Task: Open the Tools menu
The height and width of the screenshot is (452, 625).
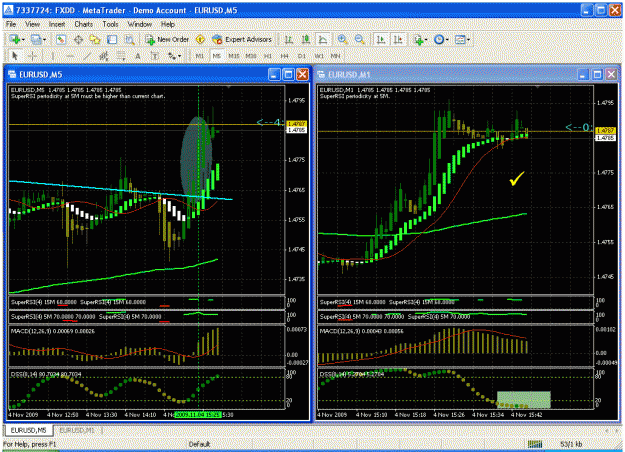Action: 110,24
